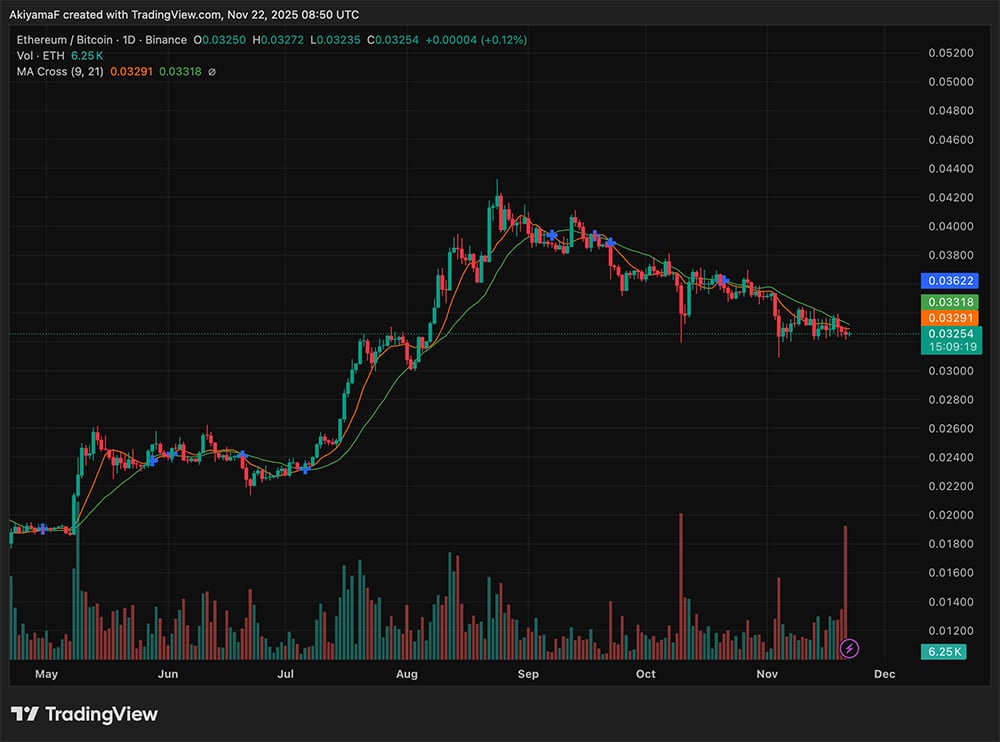Click the tallest red volume bar in October

coord(681,585)
